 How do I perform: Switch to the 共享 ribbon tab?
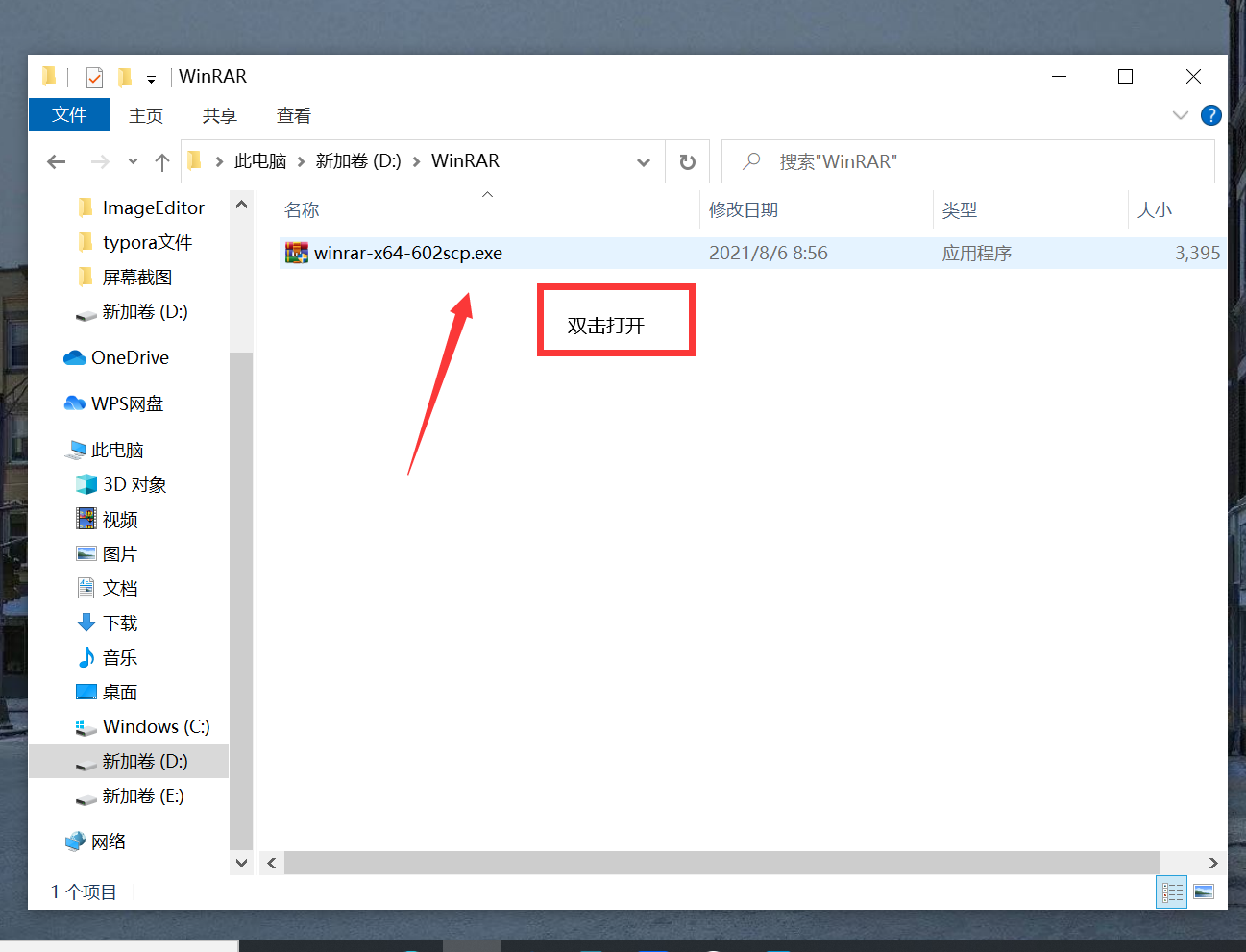219,115
